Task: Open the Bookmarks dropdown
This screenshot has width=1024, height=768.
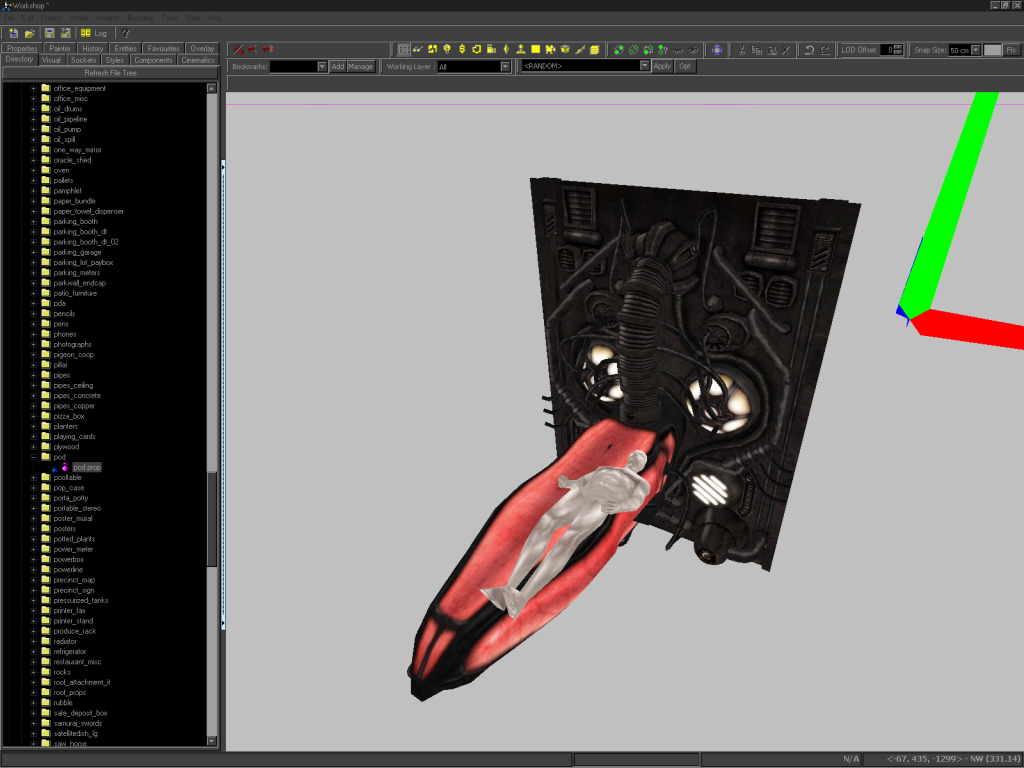Action: [322, 66]
